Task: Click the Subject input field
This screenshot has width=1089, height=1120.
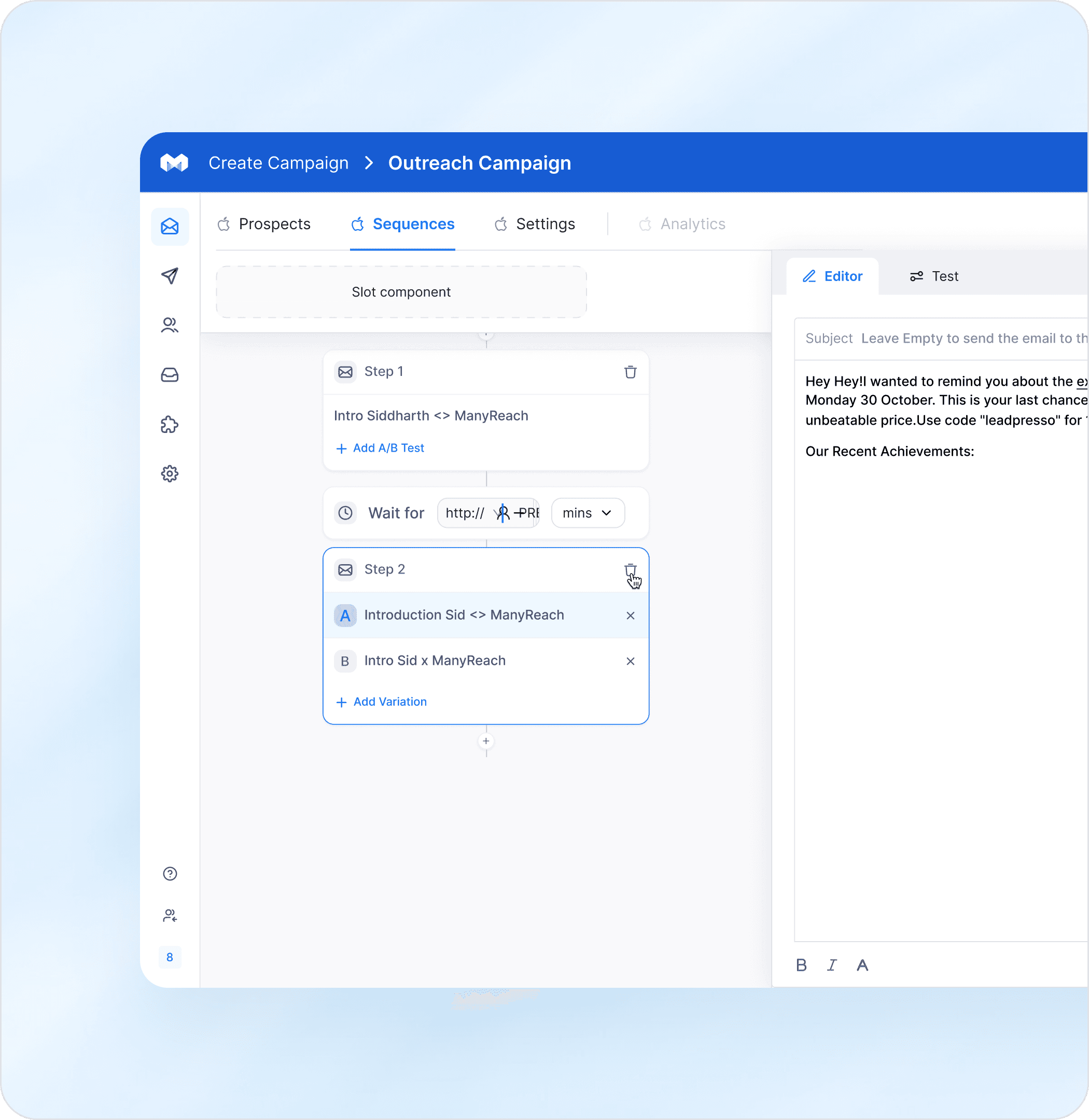Action: point(972,339)
